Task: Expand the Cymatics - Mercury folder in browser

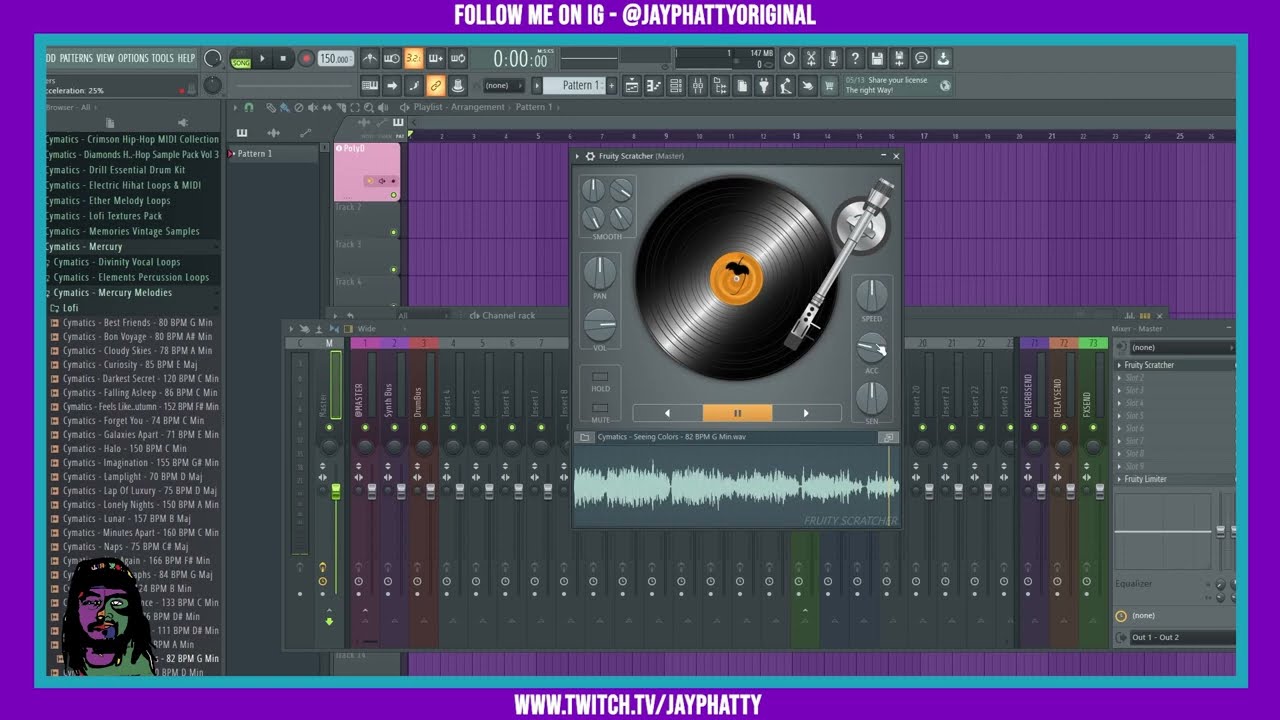Action: pyautogui.click(x=132, y=246)
